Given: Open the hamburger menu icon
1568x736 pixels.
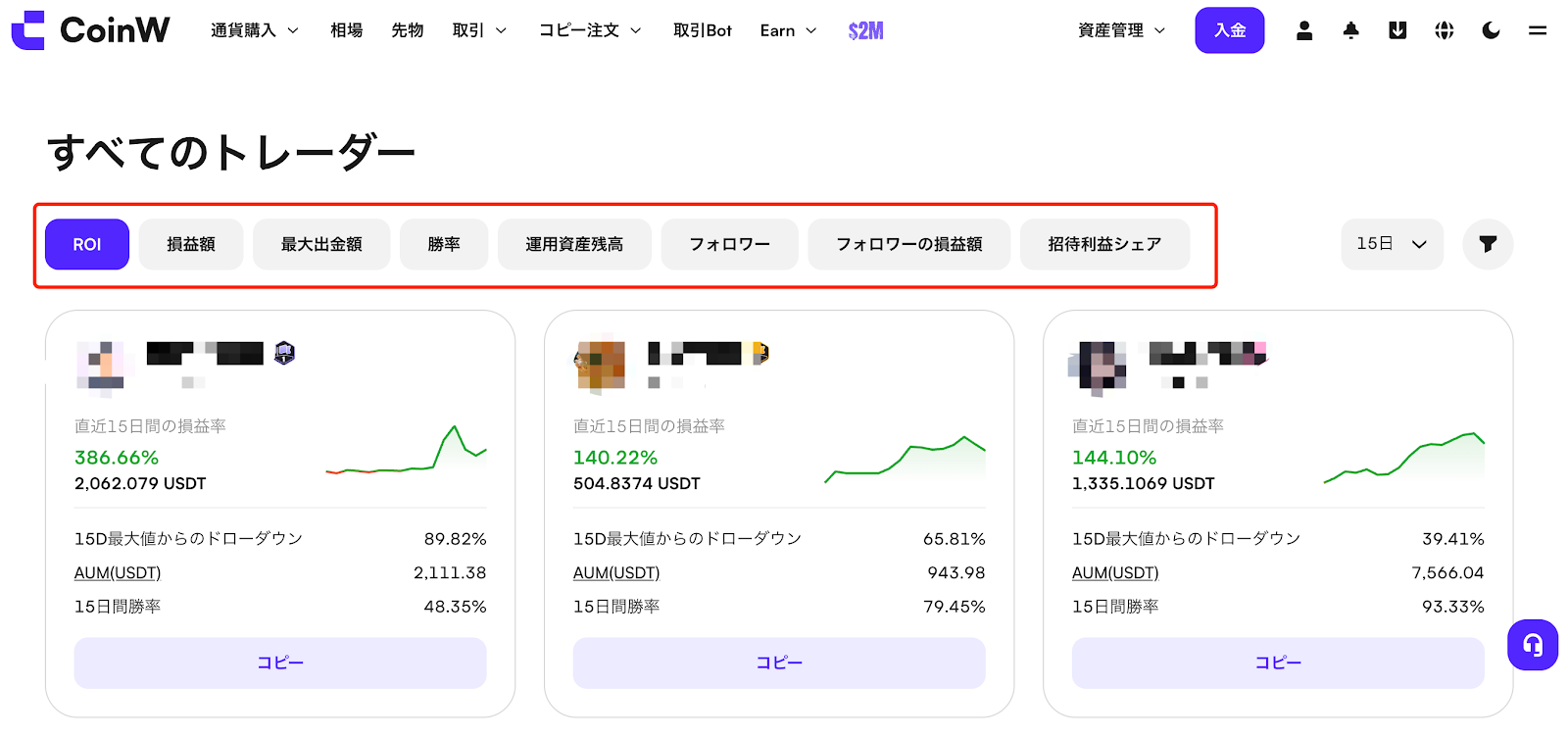Looking at the screenshot, I should click(1537, 30).
